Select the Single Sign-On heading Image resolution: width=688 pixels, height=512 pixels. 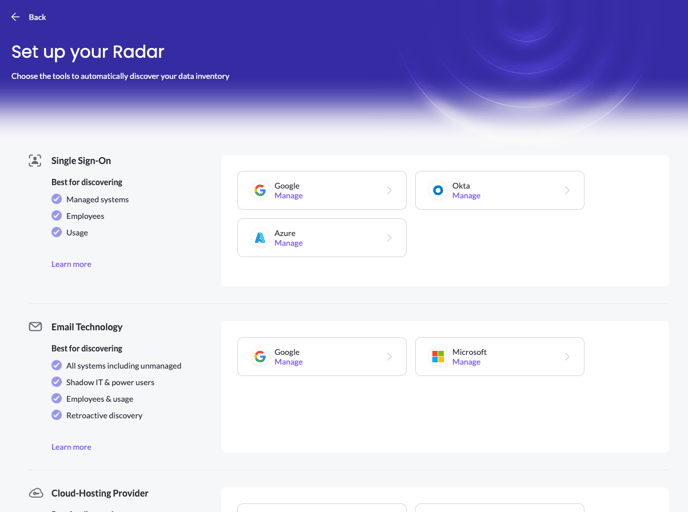click(81, 161)
